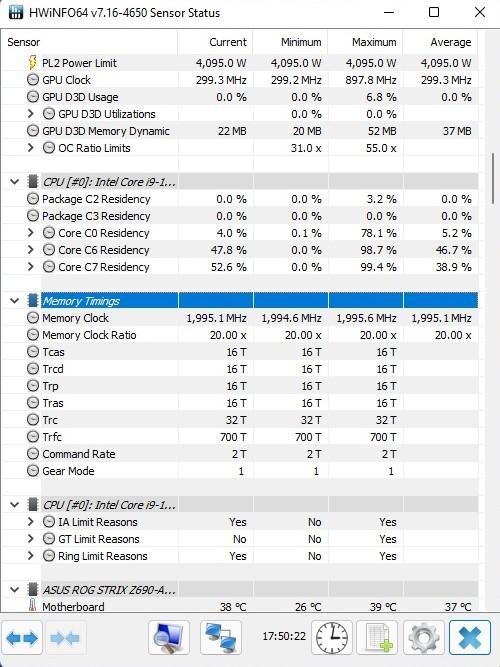Collapse the Memory Timings group
500x667 pixels.
coord(14,301)
